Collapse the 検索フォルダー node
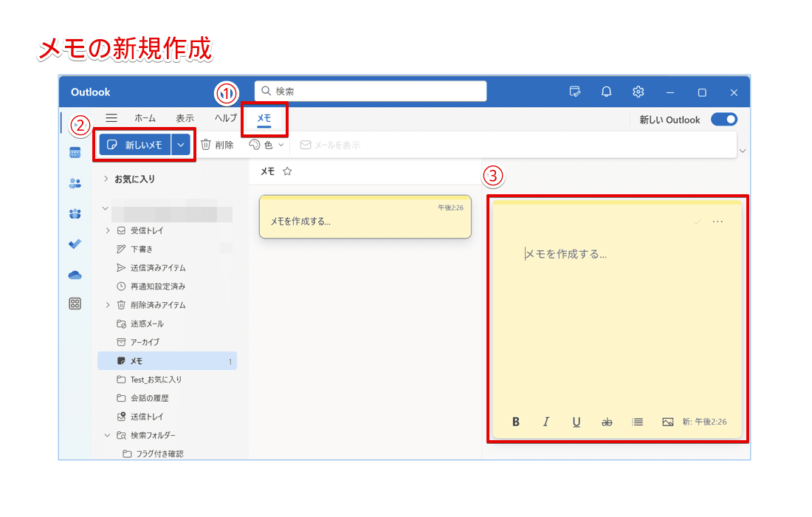Viewport: 812px width, 517px height. 108,435
